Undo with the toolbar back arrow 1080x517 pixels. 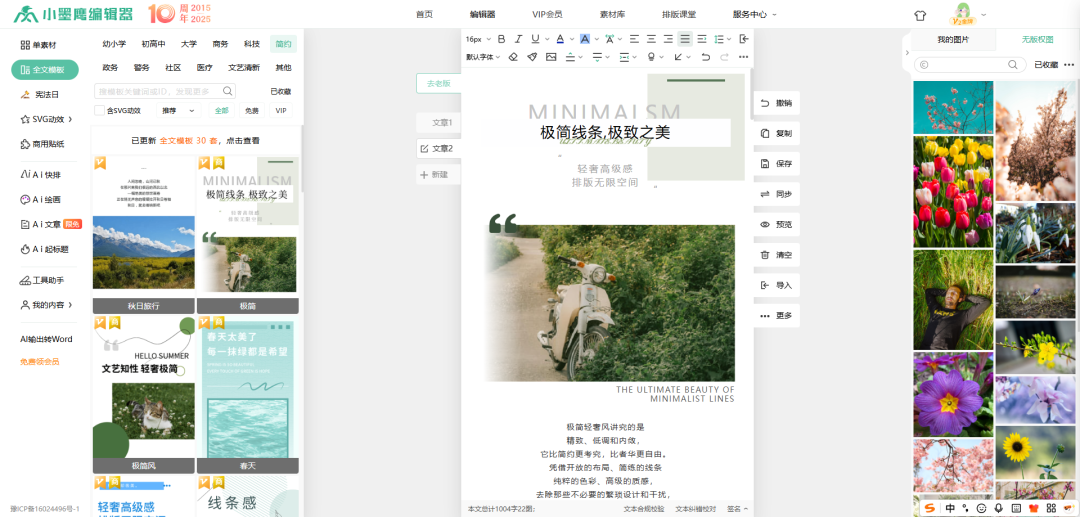(x=705, y=57)
